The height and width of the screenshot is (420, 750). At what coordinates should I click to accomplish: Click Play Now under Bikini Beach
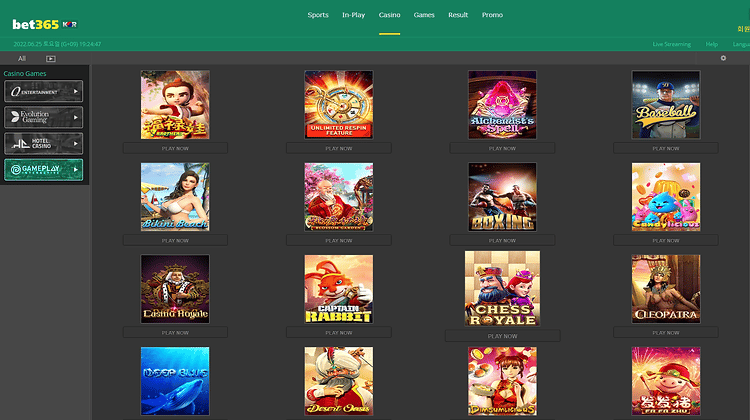pos(175,240)
